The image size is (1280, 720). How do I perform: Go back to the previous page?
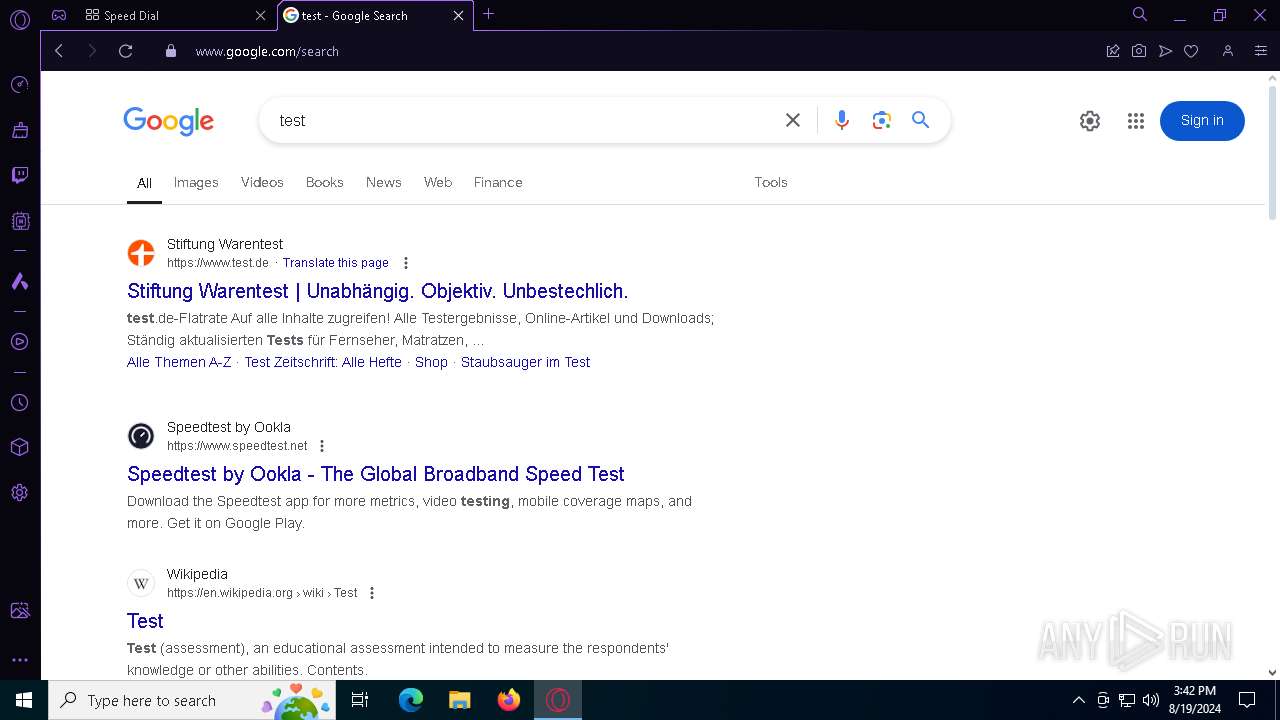(59, 51)
